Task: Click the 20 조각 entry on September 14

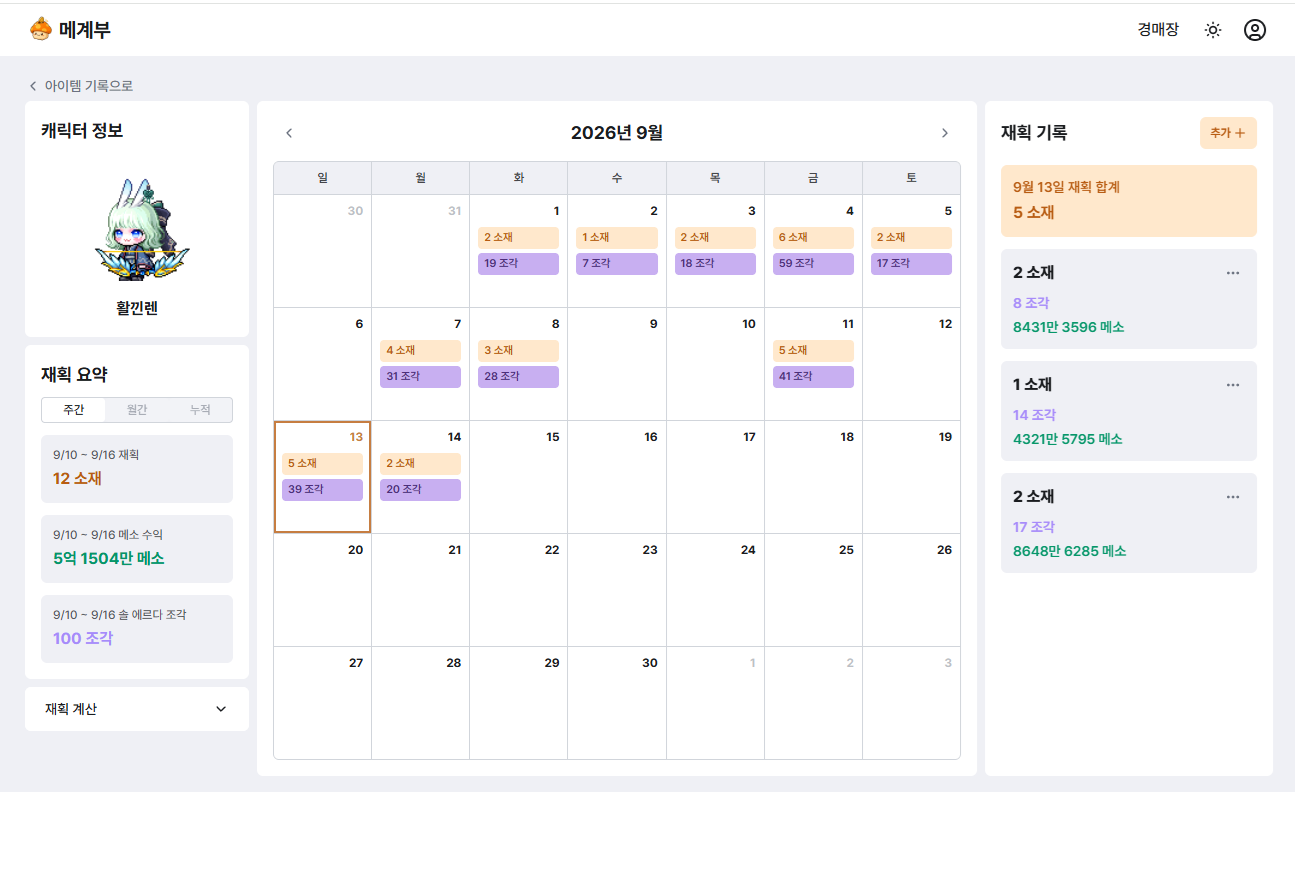Action: click(x=420, y=490)
